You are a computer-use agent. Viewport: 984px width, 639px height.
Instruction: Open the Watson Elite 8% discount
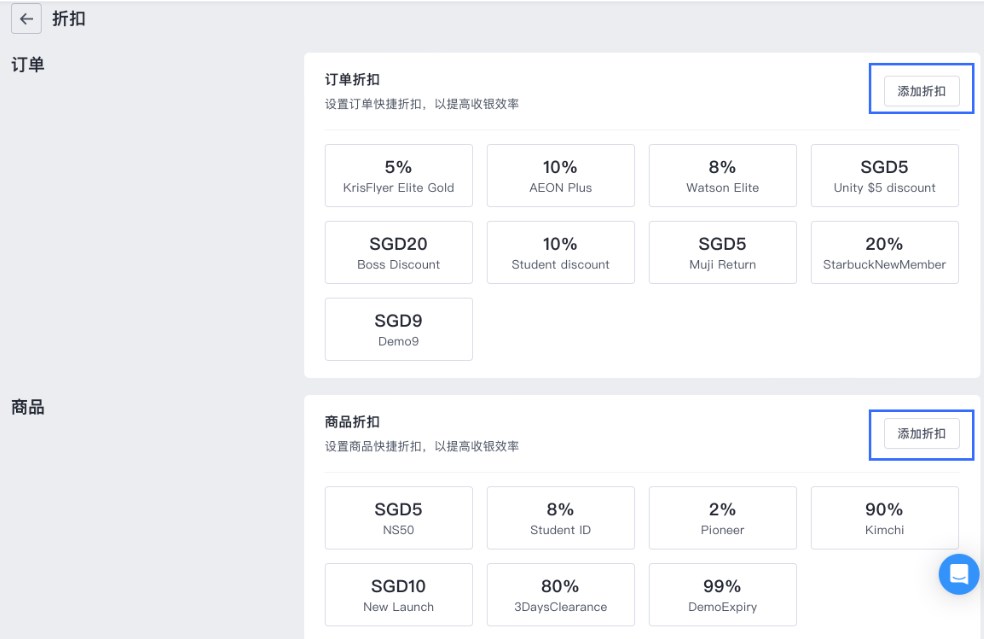coord(722,175)
